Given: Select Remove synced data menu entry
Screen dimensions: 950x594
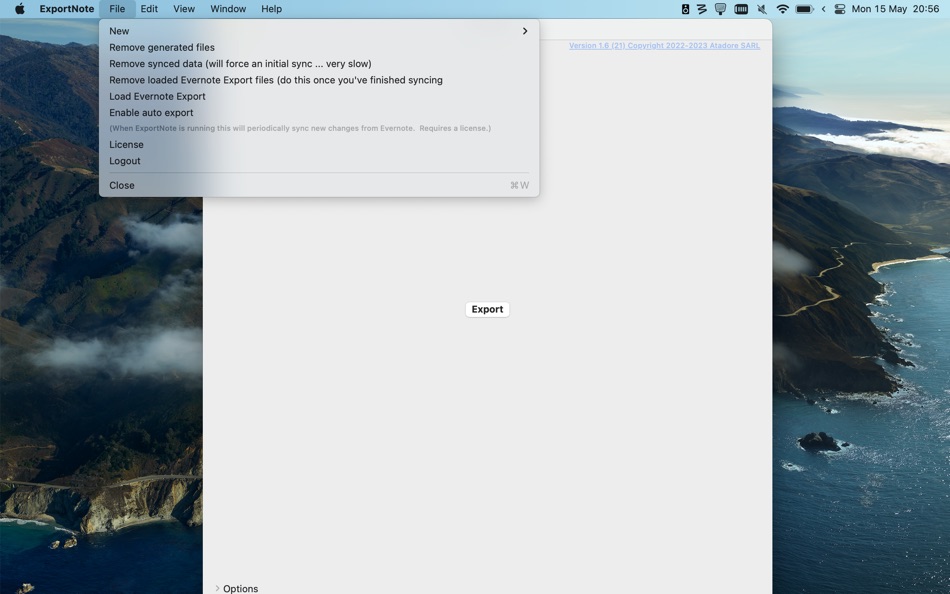Looking at the screenshot, I should [319, 64].
